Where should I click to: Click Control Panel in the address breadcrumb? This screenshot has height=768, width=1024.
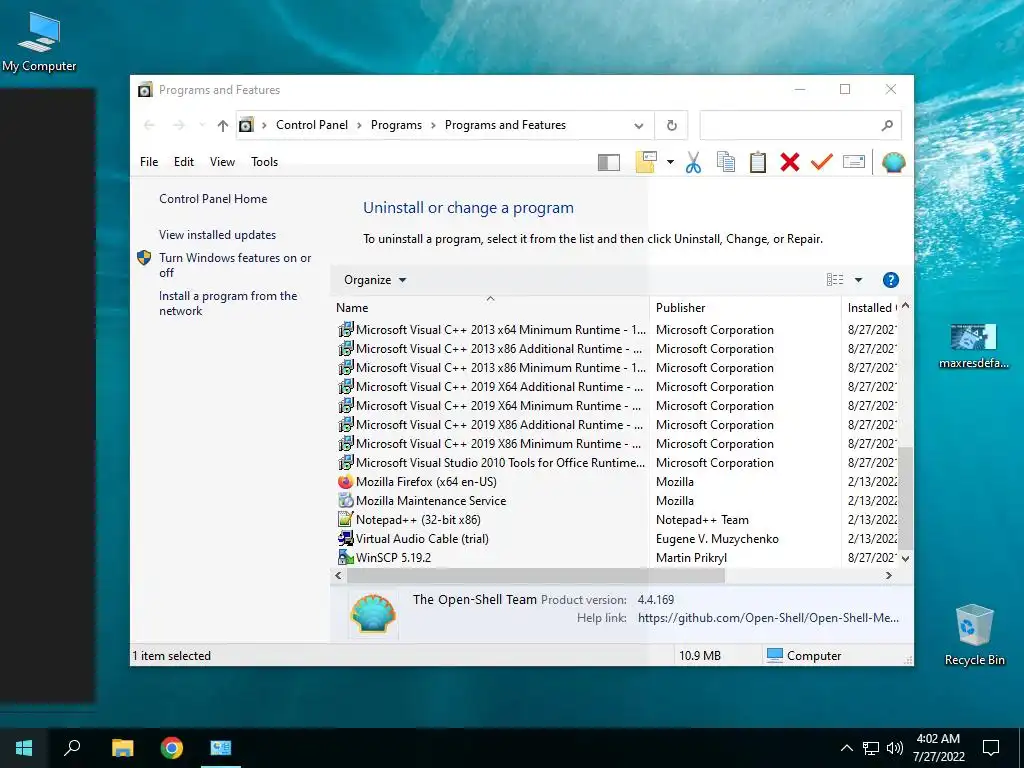pos(312,125)
